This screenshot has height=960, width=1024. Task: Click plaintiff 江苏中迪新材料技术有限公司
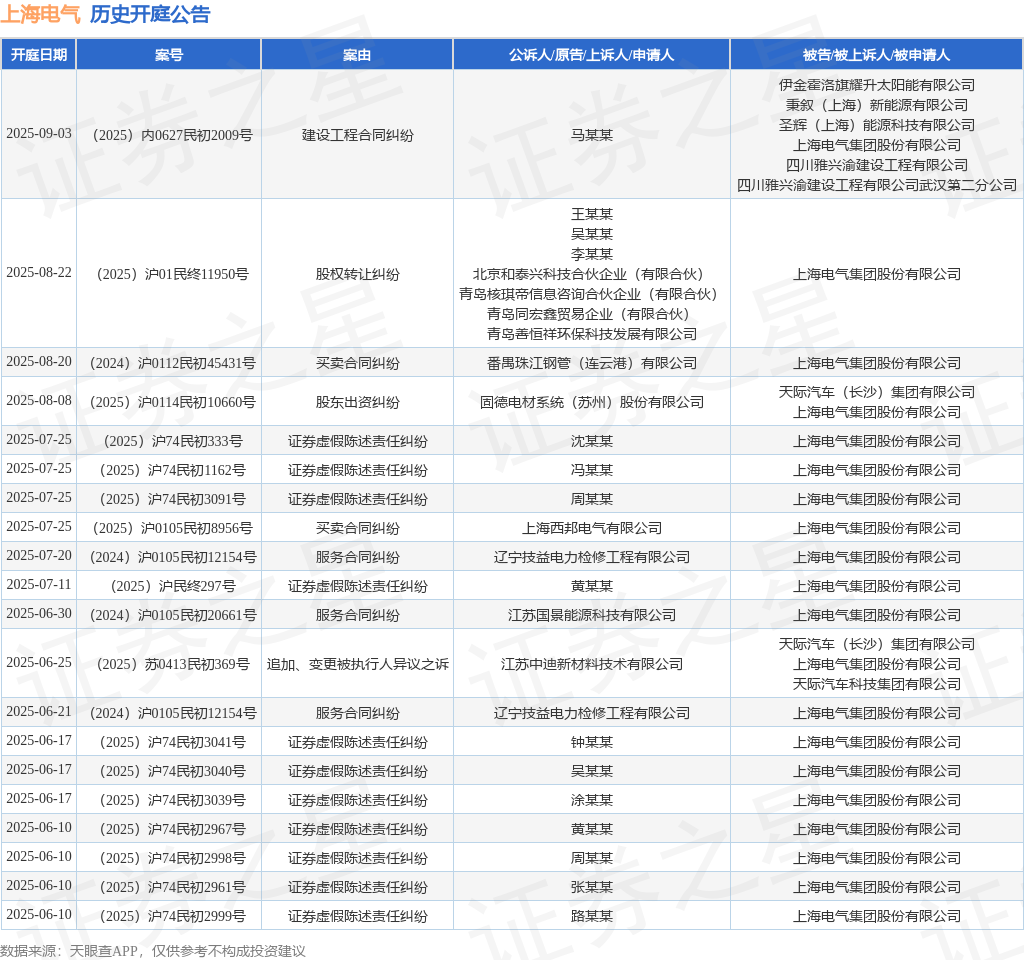point(592,664)
